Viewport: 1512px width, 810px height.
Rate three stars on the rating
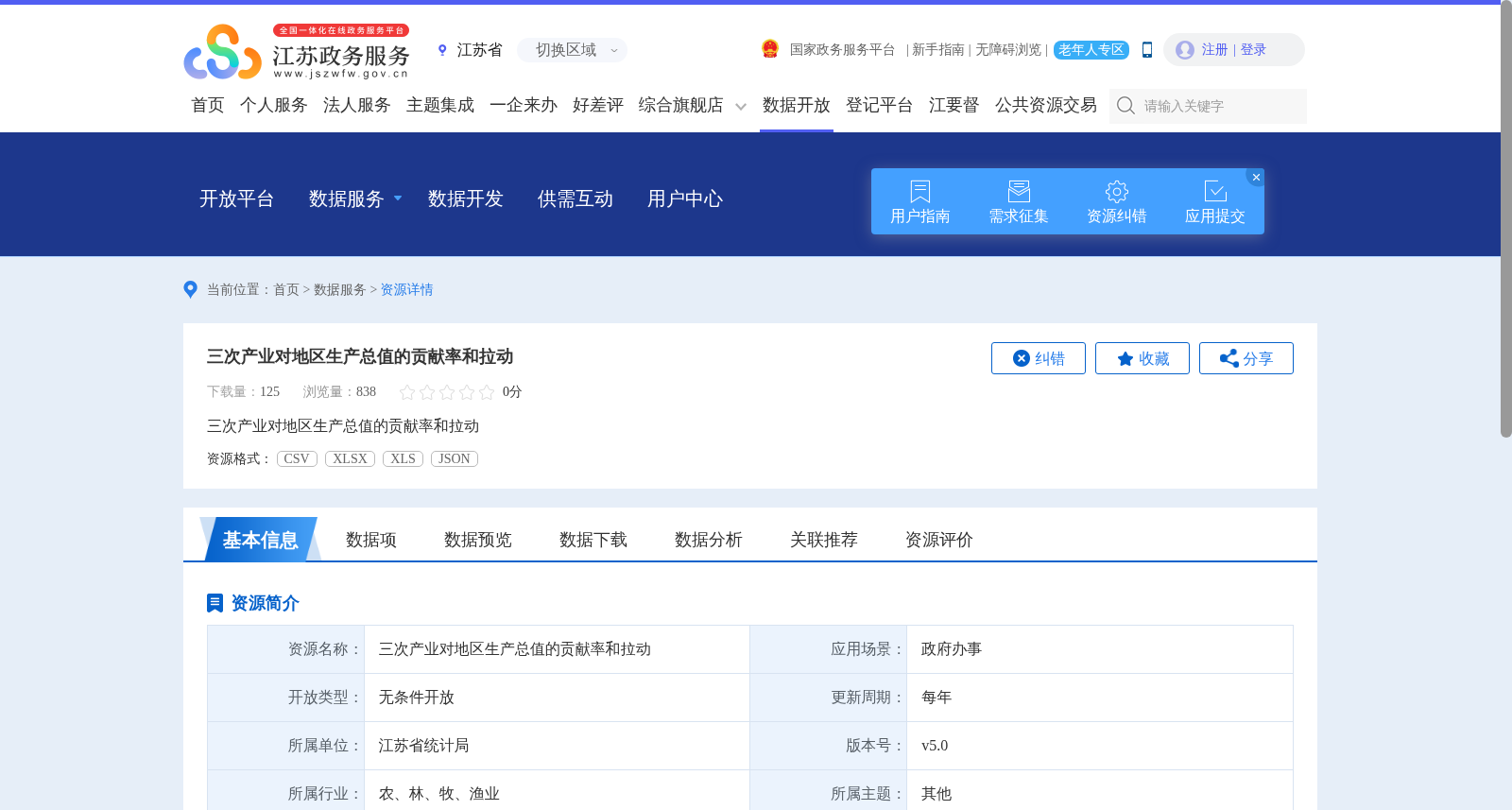(x=447, y=392)
